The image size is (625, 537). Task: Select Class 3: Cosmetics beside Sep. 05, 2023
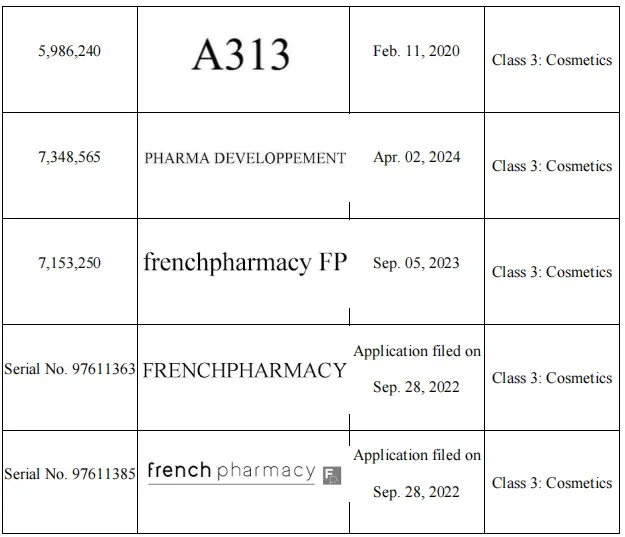(551, 272)
